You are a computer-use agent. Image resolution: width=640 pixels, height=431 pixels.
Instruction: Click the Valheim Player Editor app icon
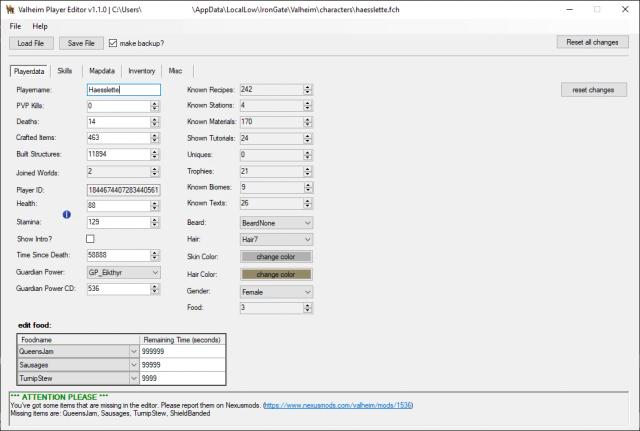tap(10, 9)
